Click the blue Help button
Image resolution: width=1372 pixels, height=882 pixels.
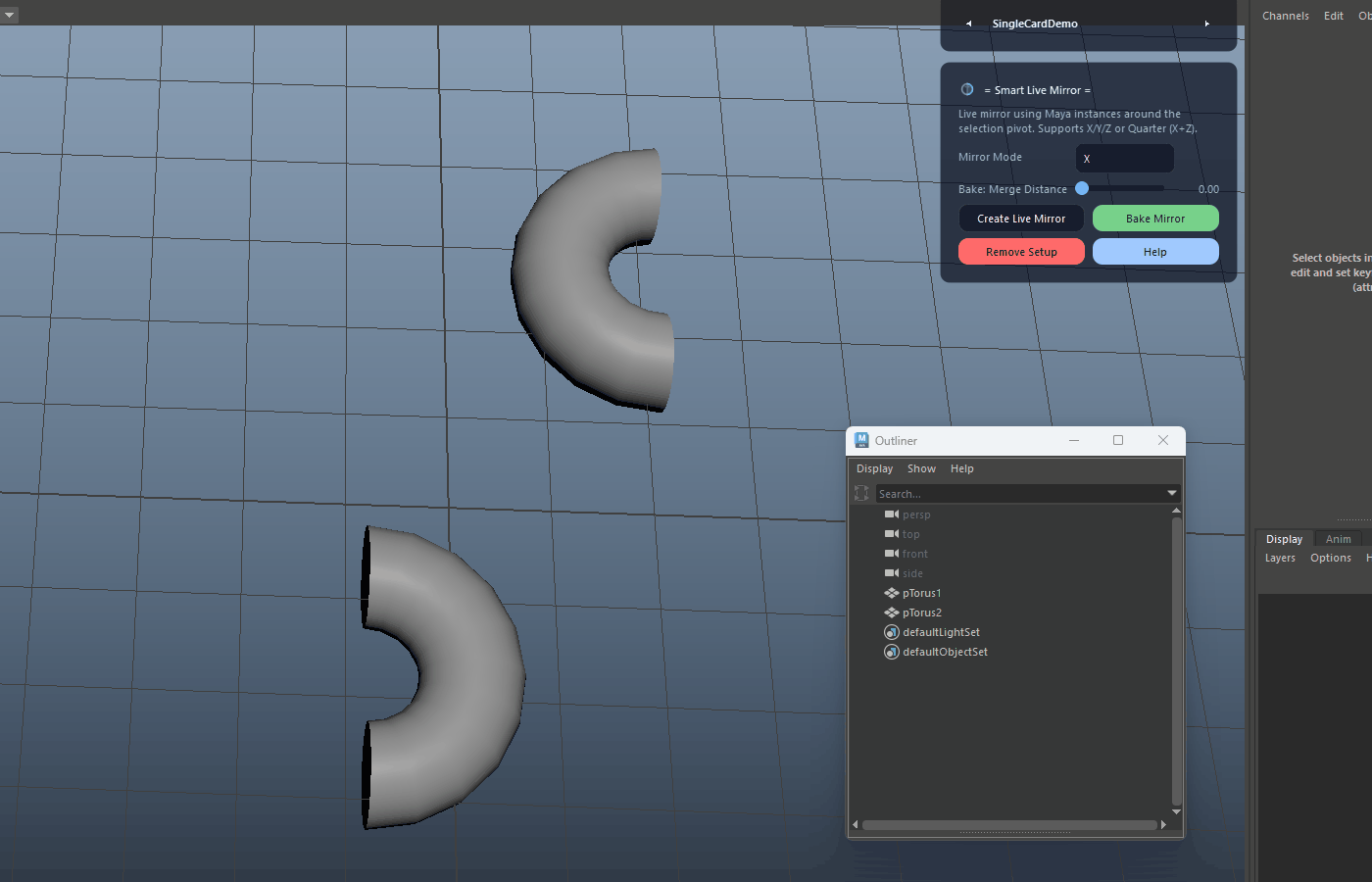[1155, 252]
